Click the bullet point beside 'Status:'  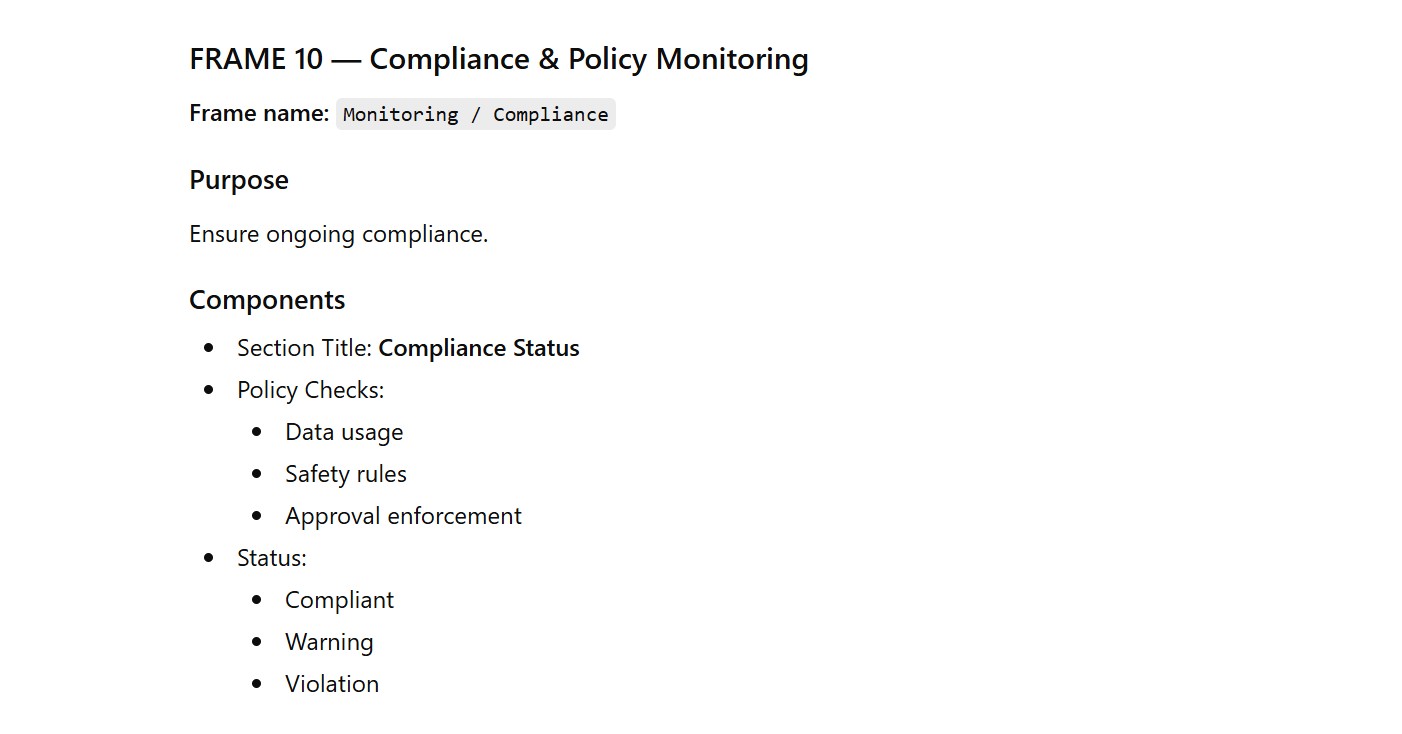[209, 558]
